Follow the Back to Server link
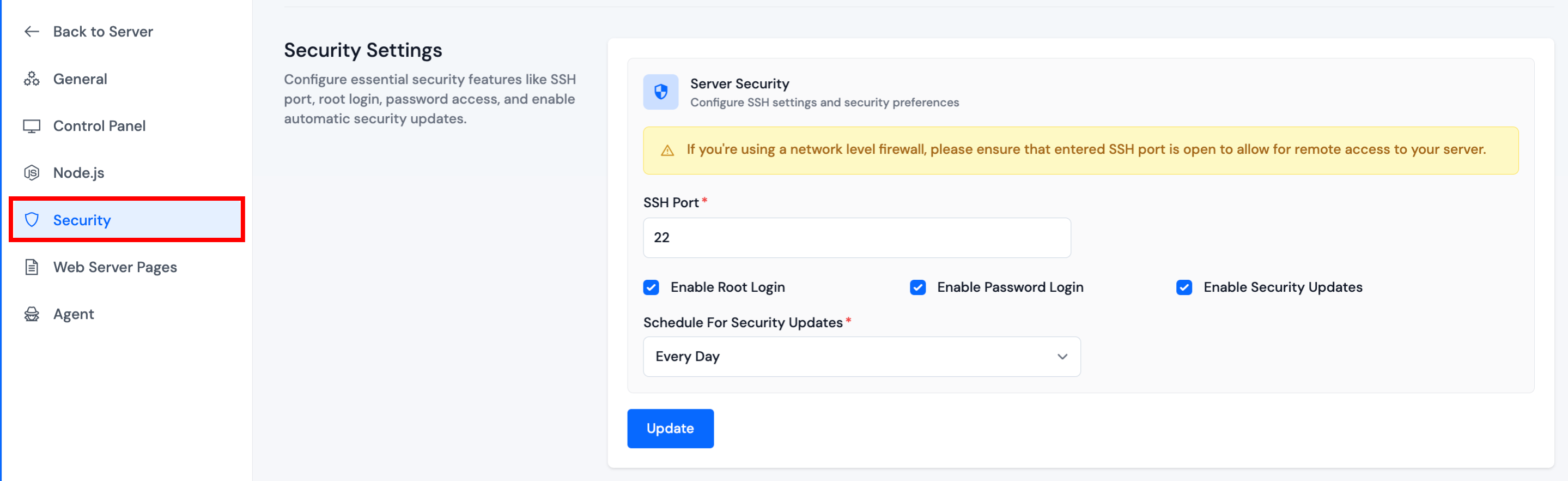The height and width of the screenshot is (481, 1568). coord(103,32)
